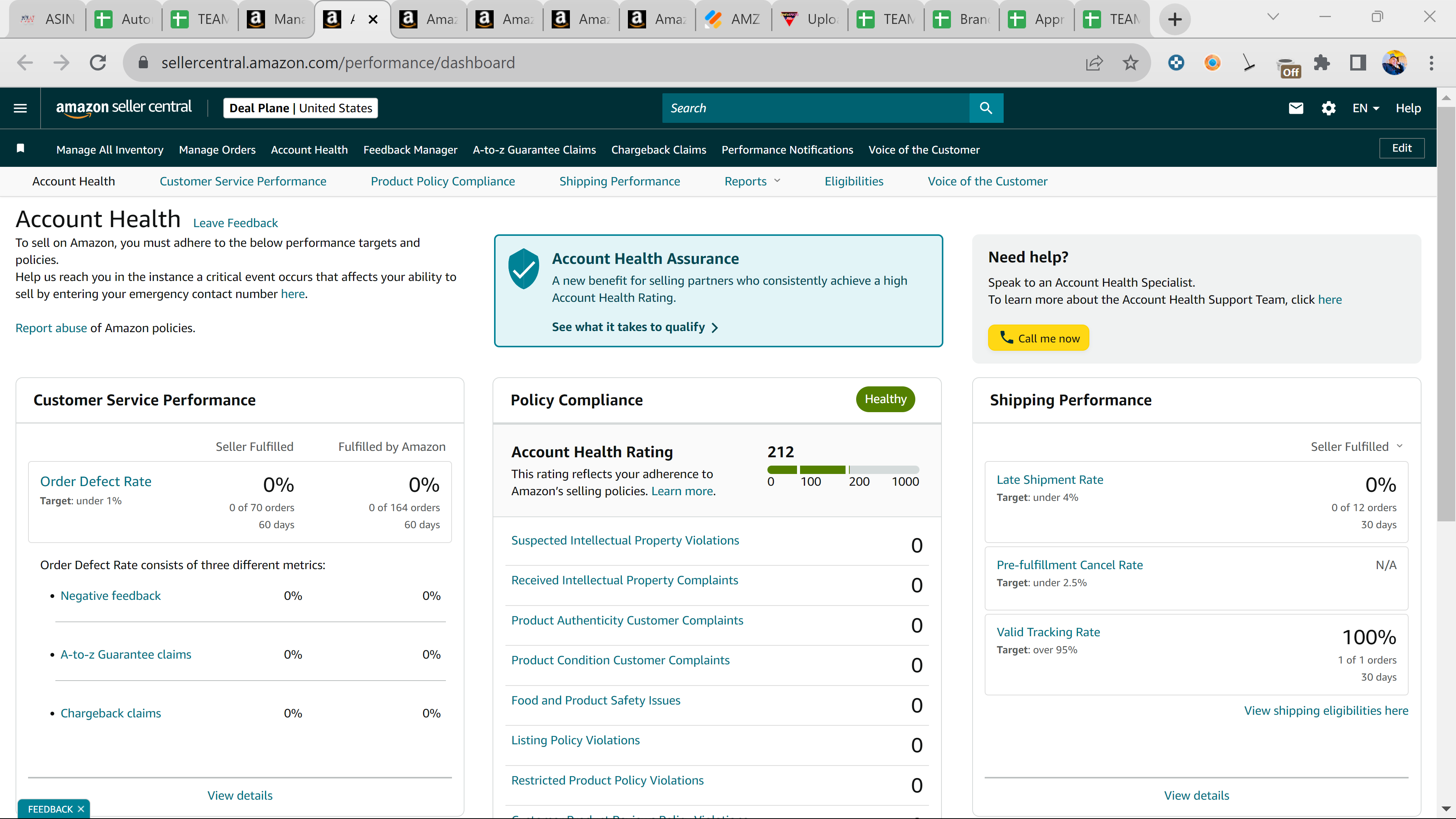The height and width of the screenshot is (819, 1456).
Task: Open the EN language dropdown
Action: tap(1365, 108)
